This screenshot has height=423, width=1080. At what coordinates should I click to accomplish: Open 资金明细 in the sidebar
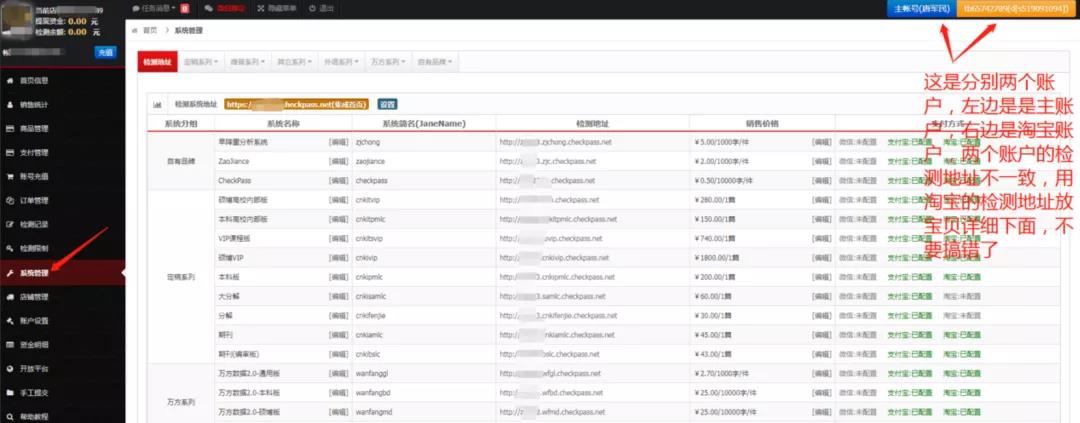point(62,344)
